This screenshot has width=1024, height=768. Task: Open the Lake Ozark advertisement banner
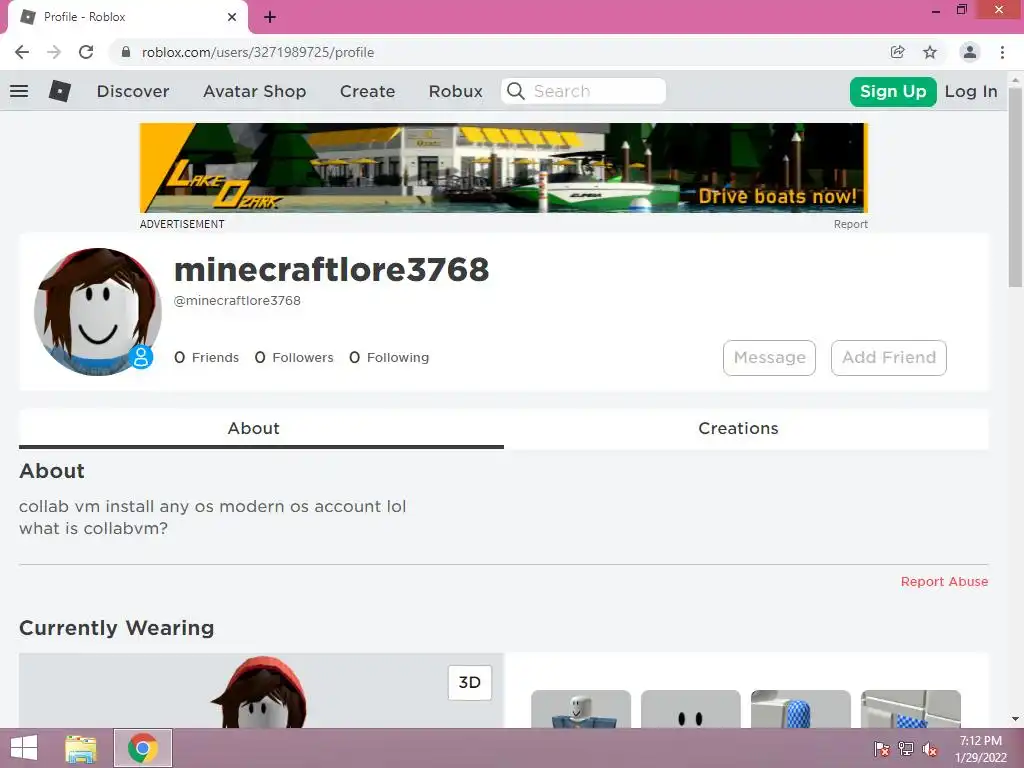point(504,168)
